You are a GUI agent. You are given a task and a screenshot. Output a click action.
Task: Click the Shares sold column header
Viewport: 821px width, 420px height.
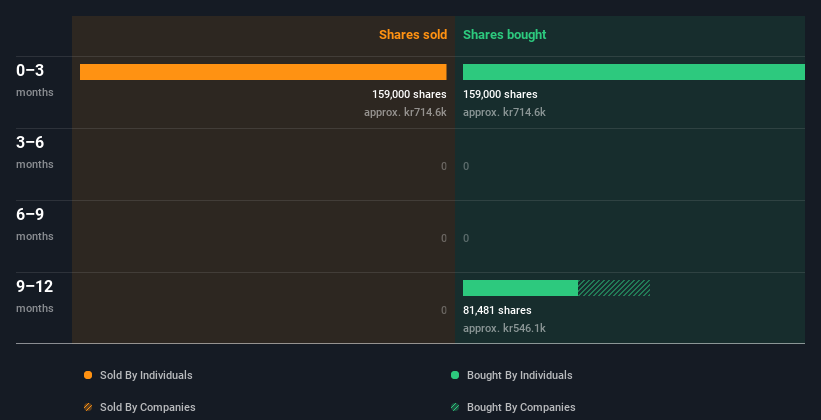pos(413,35)
